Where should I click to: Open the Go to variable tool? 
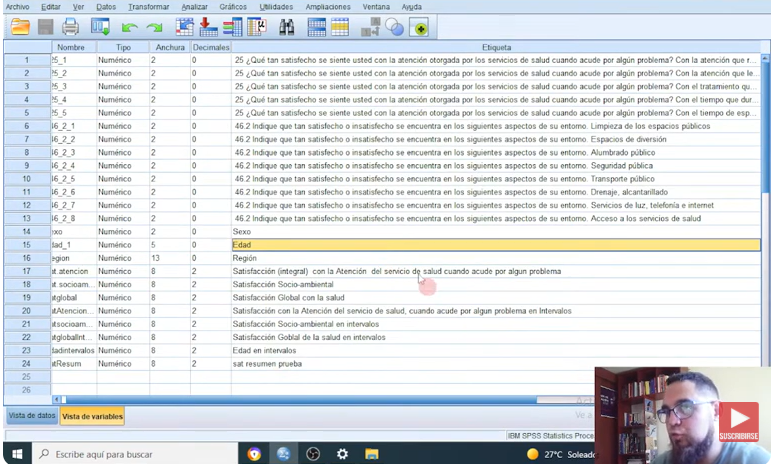(208, 27)
